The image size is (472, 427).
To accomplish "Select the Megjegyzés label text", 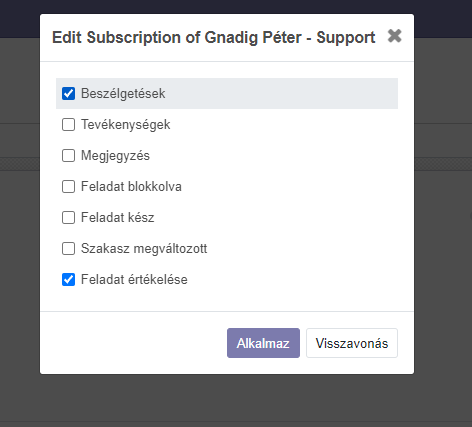I will coord(115,156).
